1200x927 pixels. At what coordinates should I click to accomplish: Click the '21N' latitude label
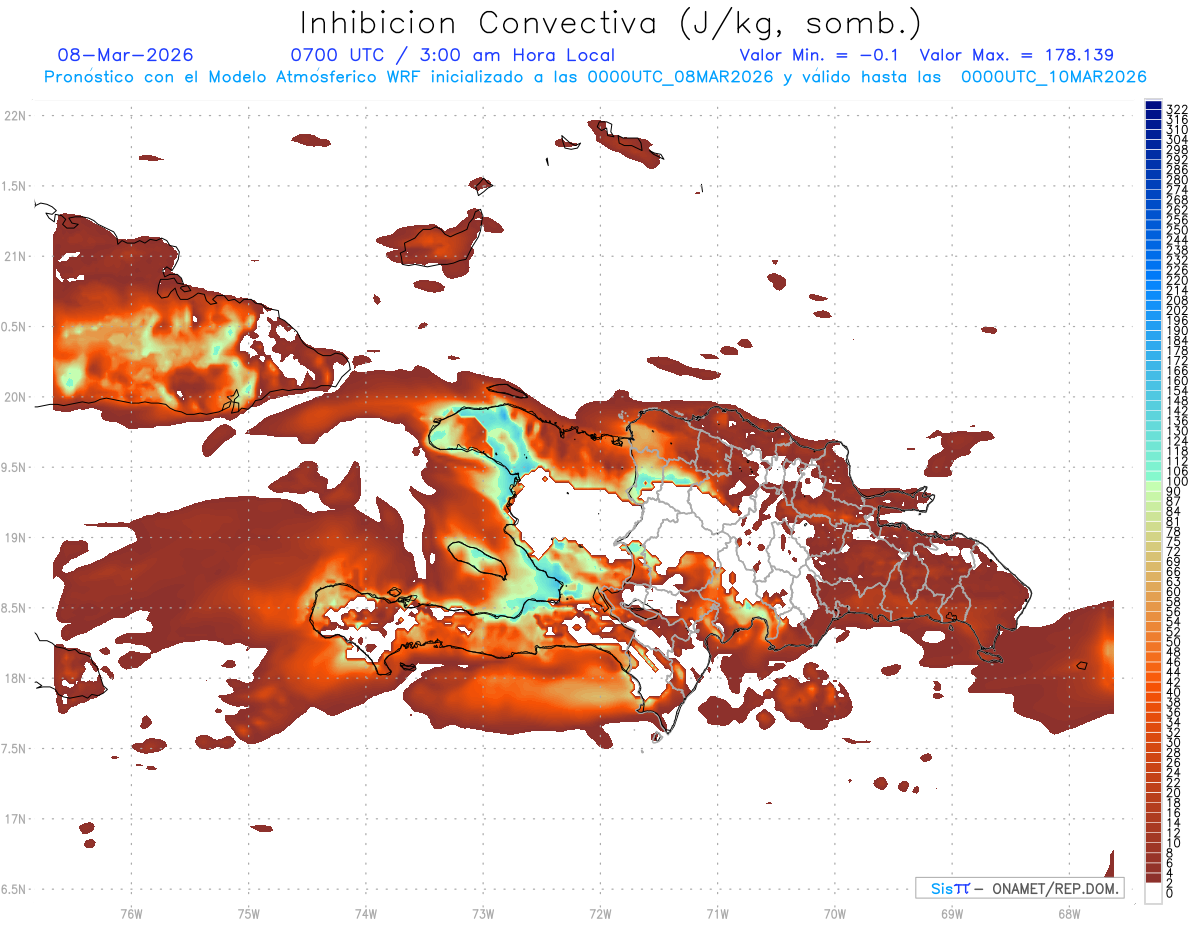pyautogui.click(x=15, y=256)
